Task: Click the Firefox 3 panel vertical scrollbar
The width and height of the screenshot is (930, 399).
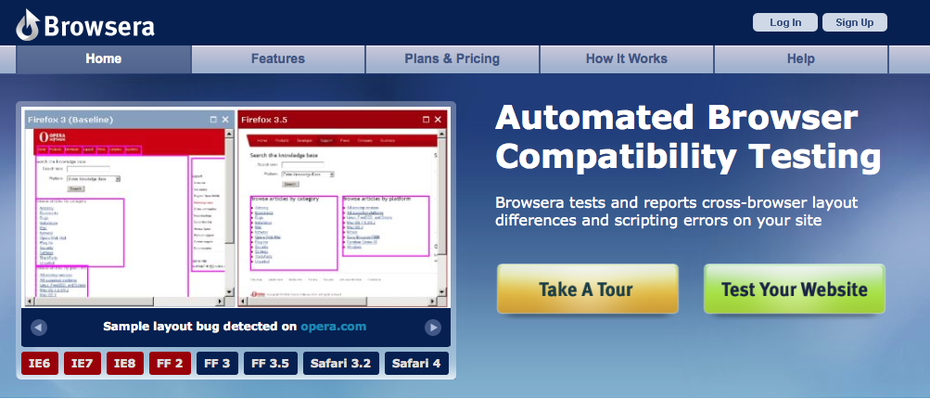Action: [230, 212]
